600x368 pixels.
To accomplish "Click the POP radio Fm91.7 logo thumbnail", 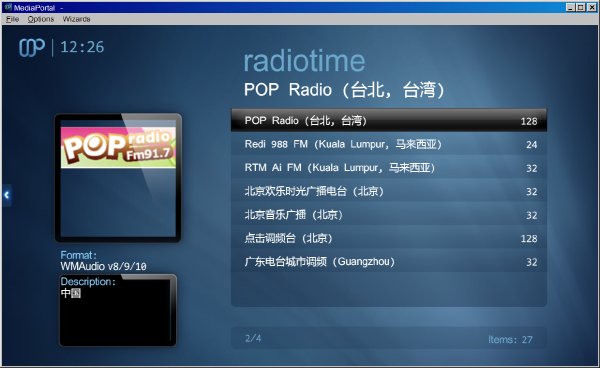I will pos(118,148).
